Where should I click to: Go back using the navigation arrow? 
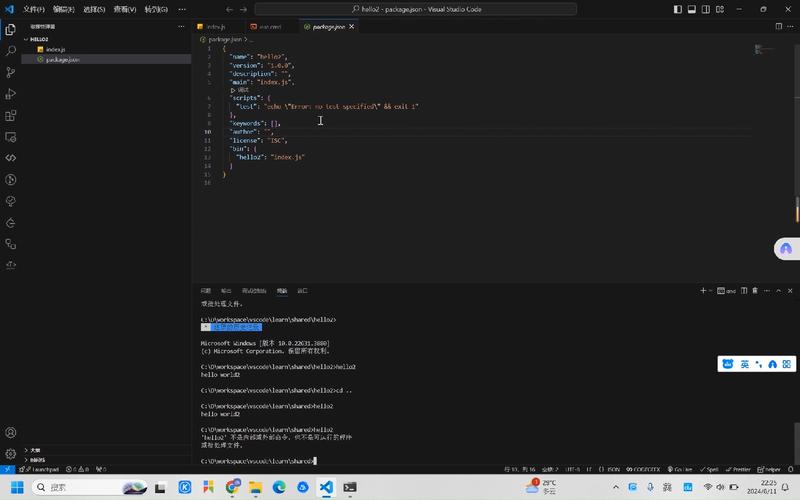pyautogui.click(x=230, y=9)
